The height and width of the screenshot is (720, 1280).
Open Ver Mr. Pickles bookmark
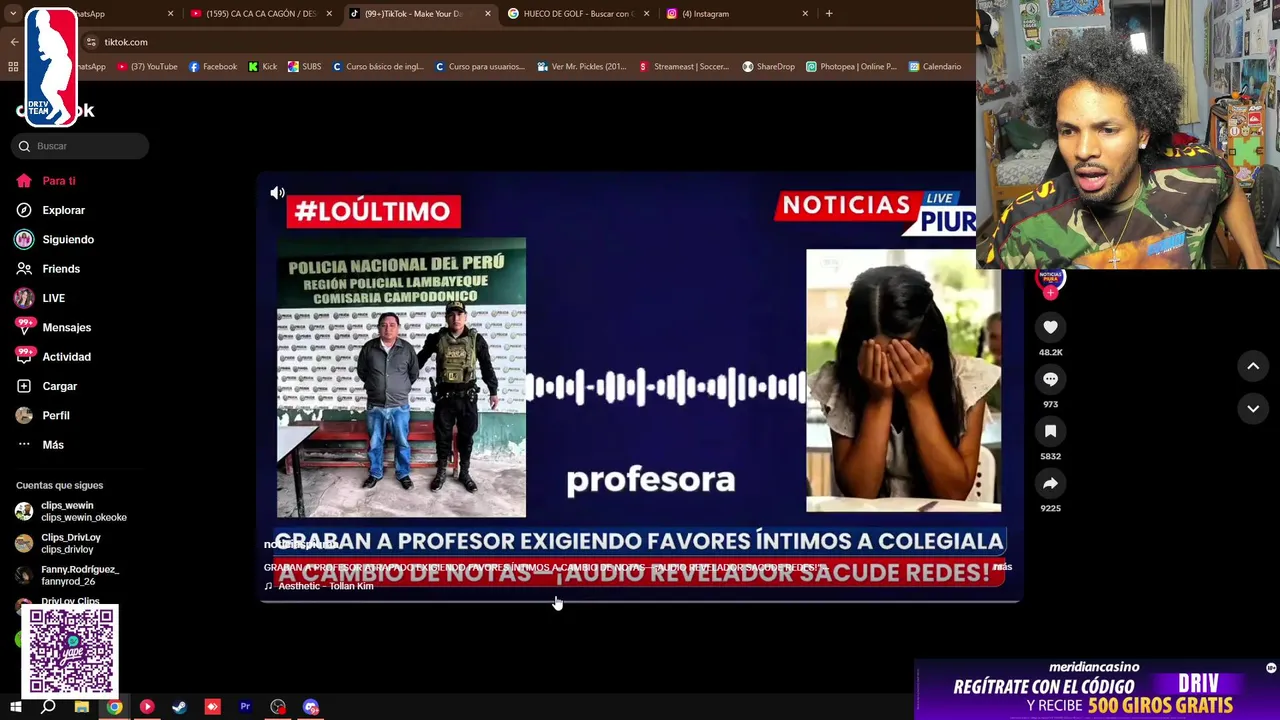582,67
